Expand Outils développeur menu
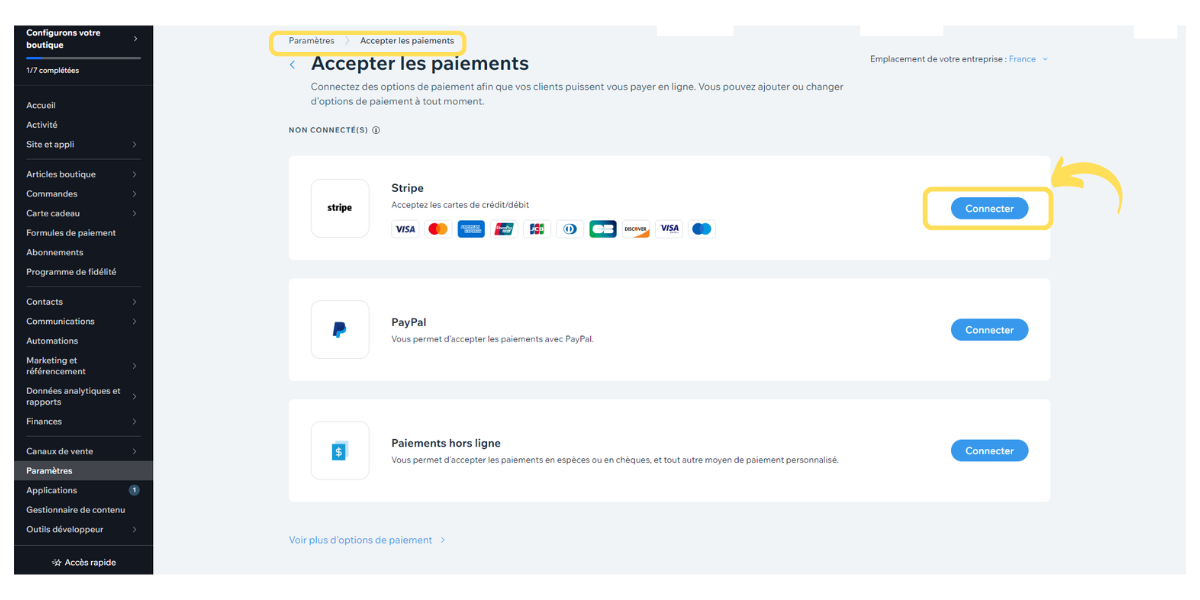Viewport: 1200px width, 600px height. (x=83, y=530)
